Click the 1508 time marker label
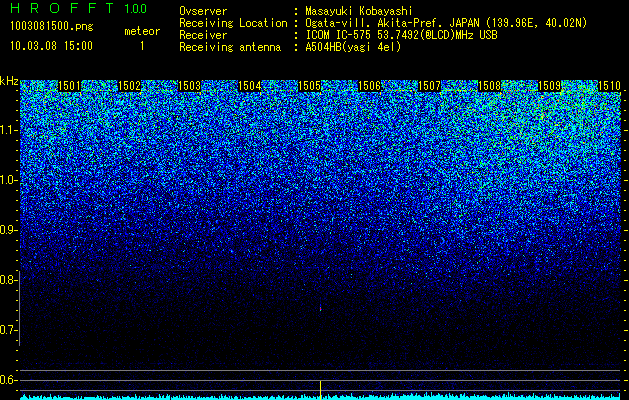629x400 pixels. click(489, 86)
